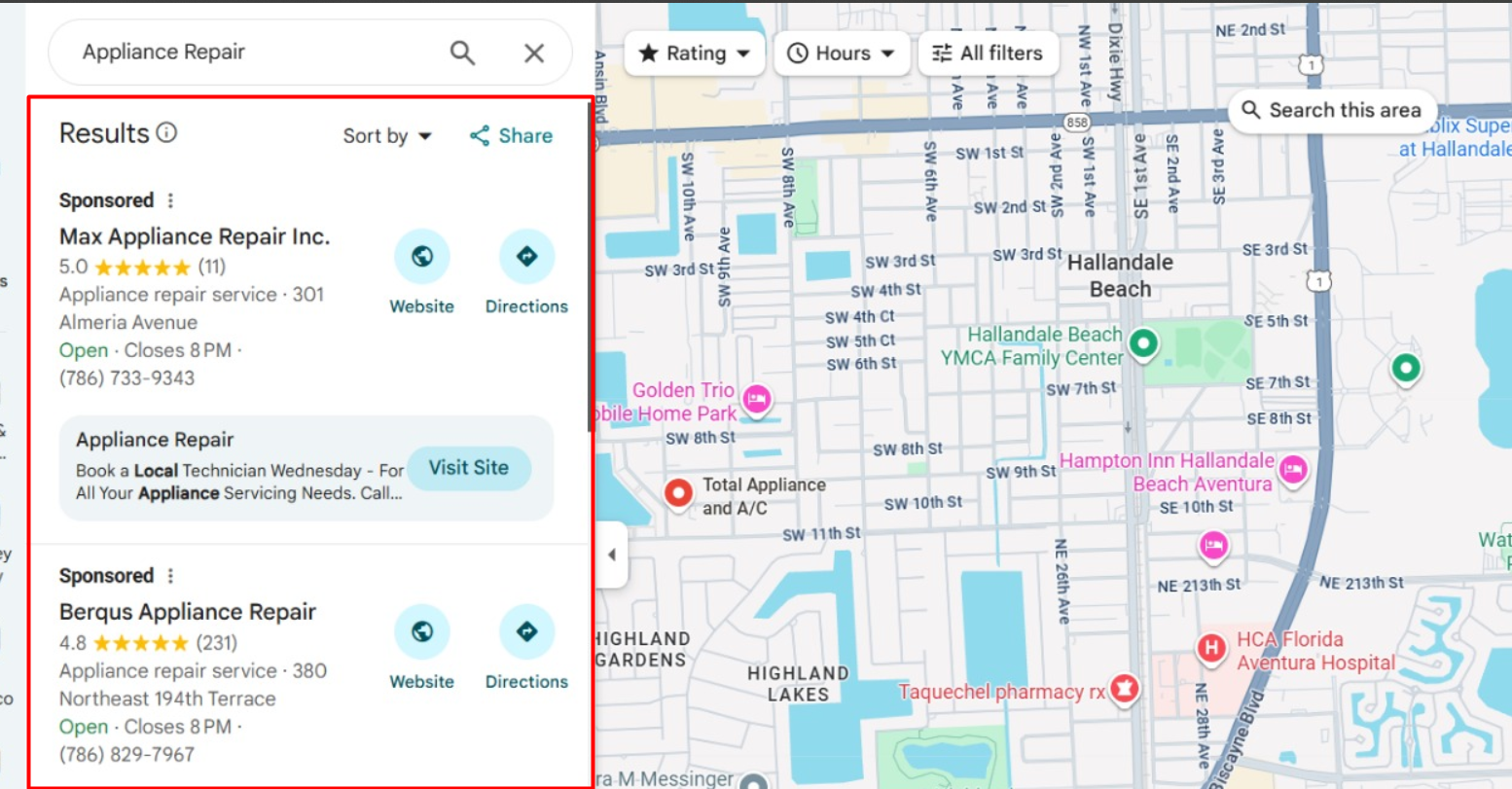Screen dimensions: 1512x789
Task: Click the 5.0 star rating with (11) reviews
Action: (142, 267)
